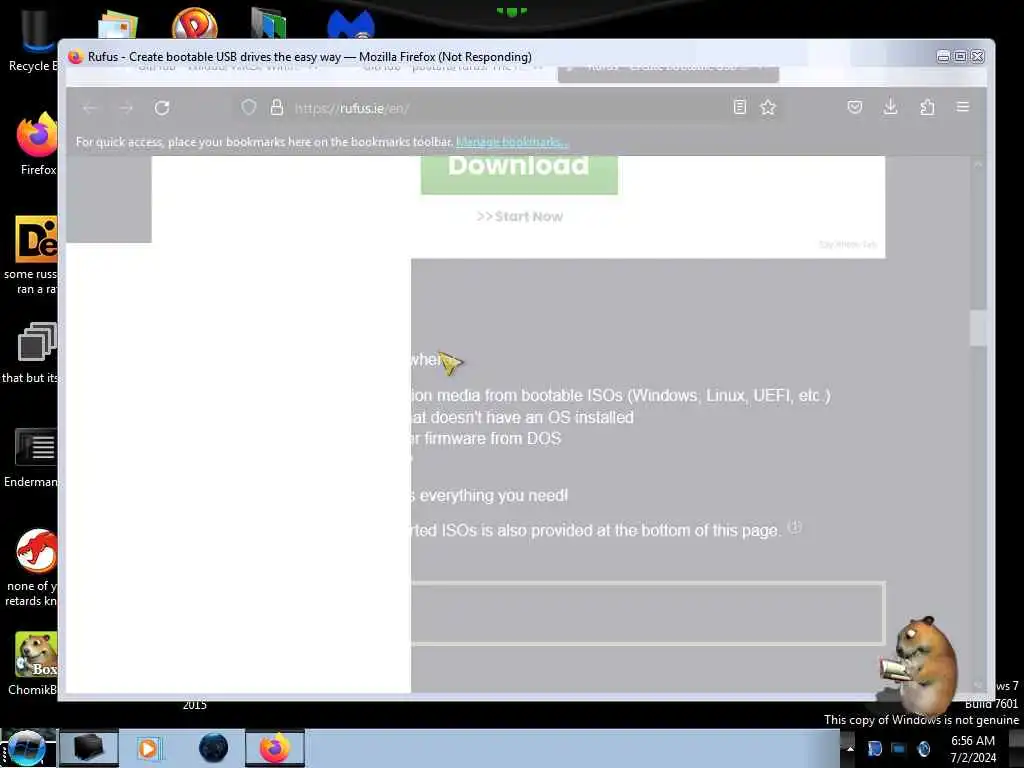Minimize the Firefox window

tap(943, 57)
